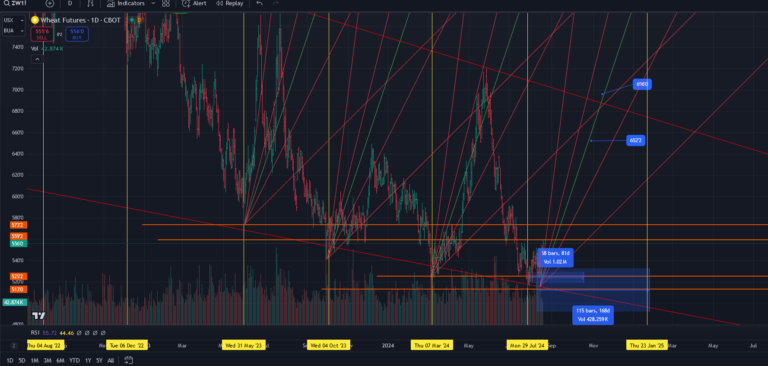Click the Thu 23 Jan '25 date marker

tap(648, 345)
